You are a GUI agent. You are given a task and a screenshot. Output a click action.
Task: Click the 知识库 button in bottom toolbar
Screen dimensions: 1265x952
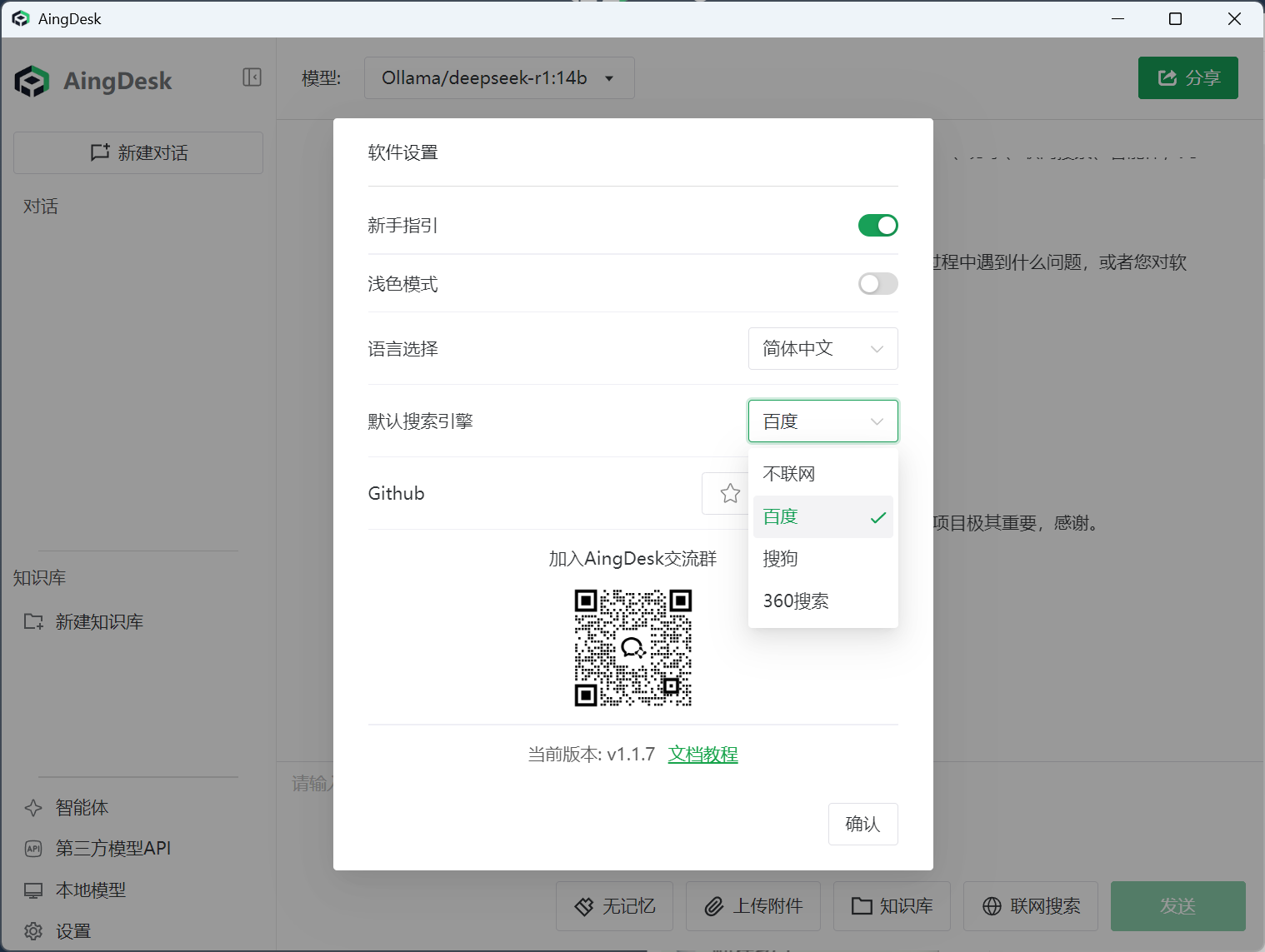tap(892, 906)
